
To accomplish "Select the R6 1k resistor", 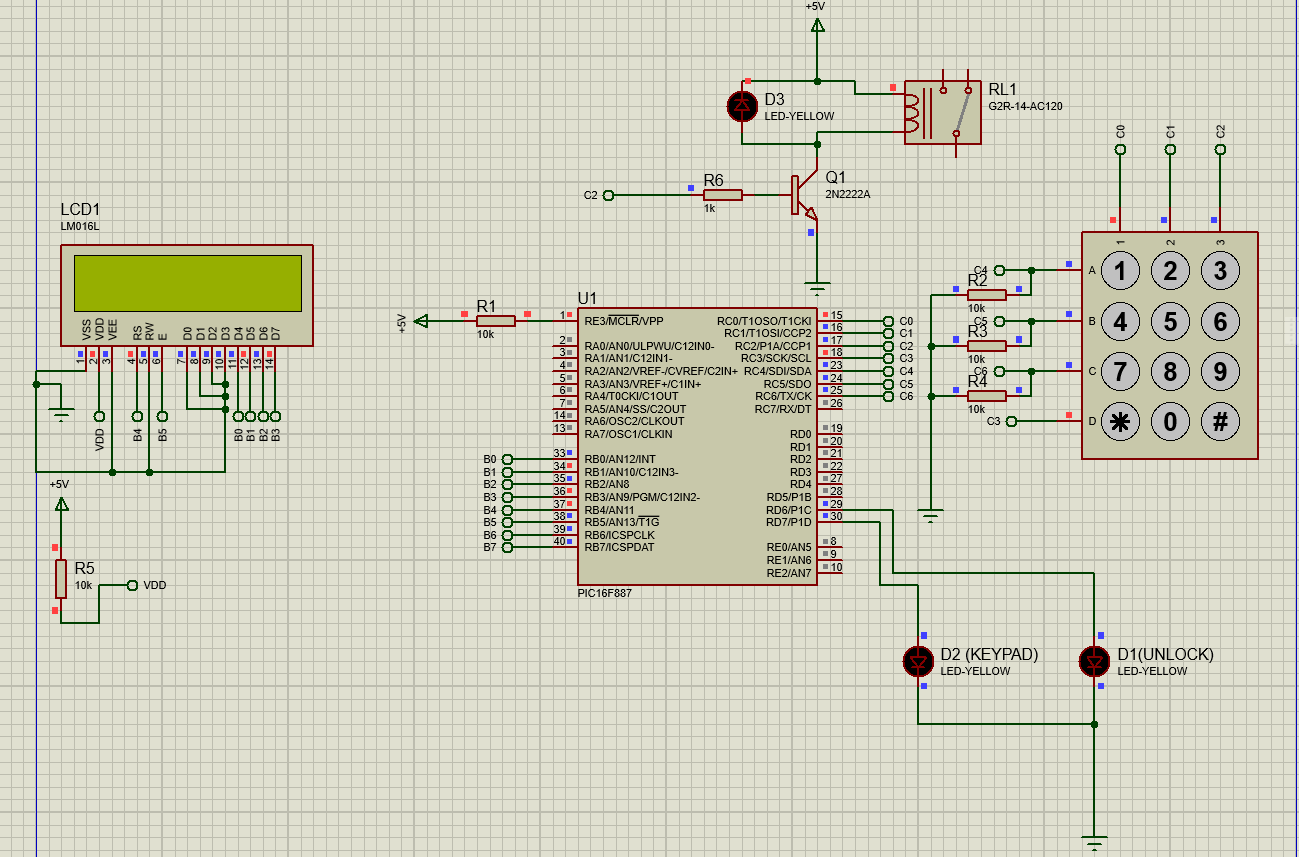I will [722, 195].
